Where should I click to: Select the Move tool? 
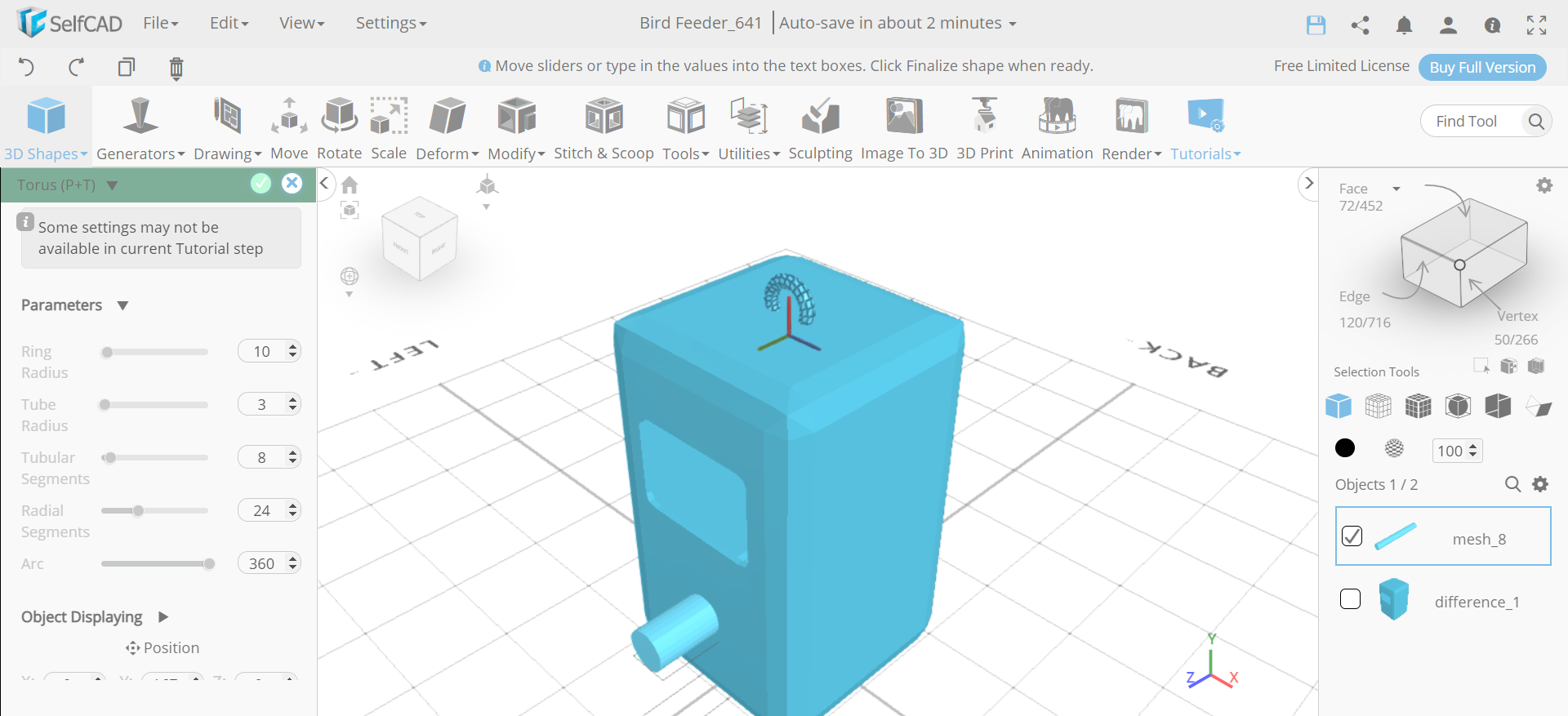(289, 129)
